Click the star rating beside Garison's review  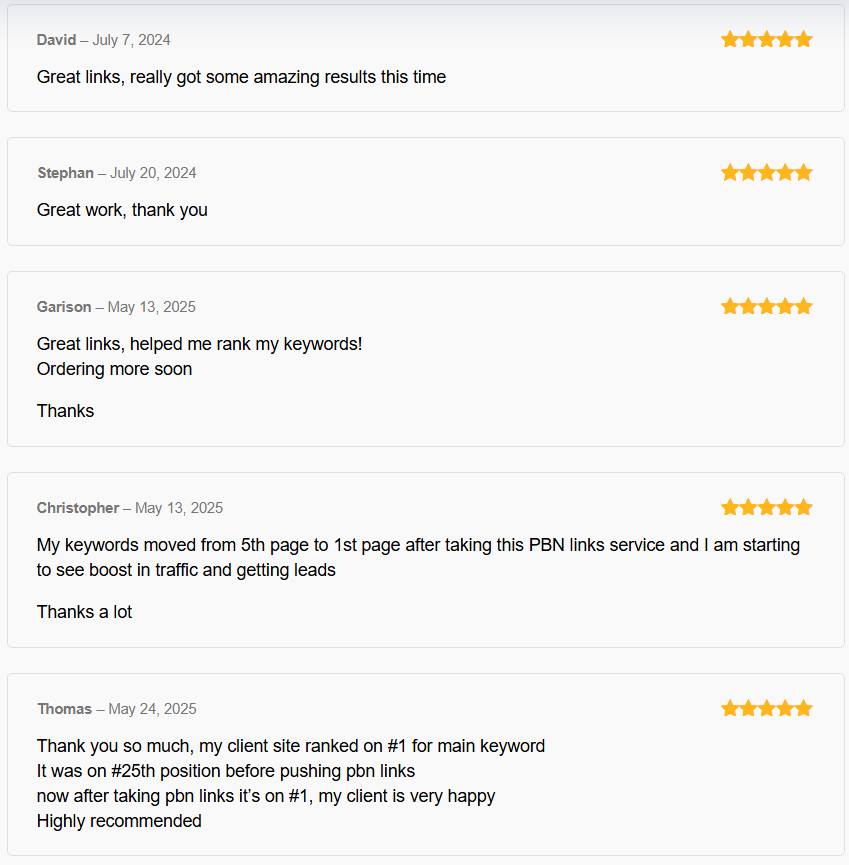(x=766, y=307)
